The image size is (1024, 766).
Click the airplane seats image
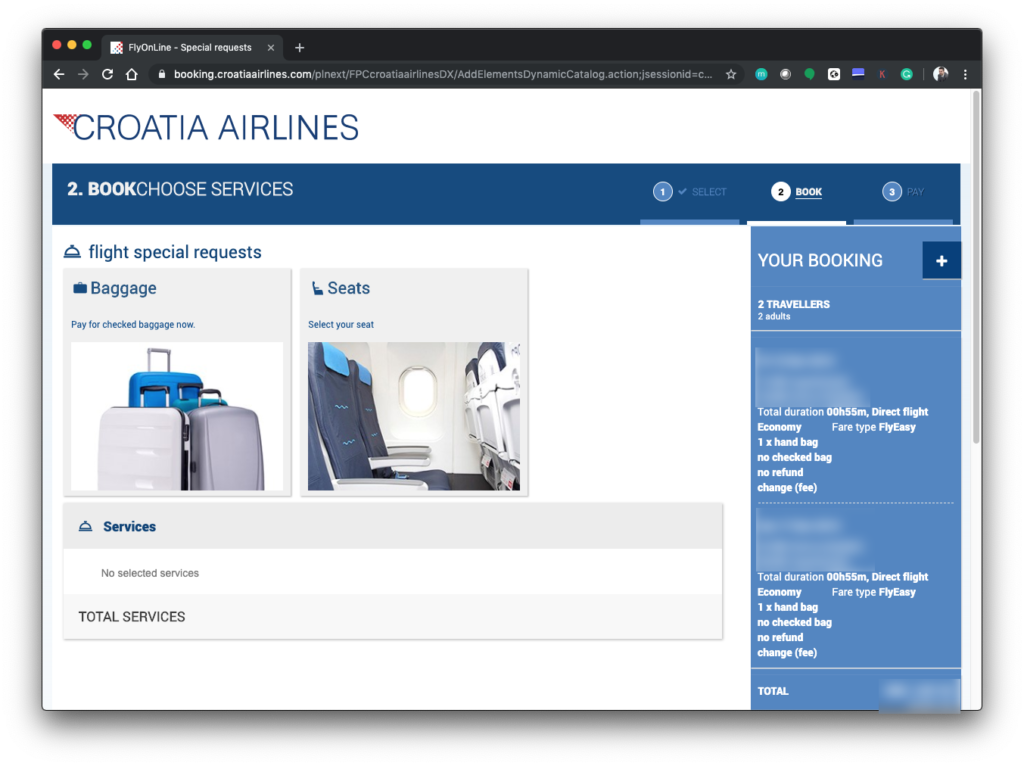(x=414, y=416)
